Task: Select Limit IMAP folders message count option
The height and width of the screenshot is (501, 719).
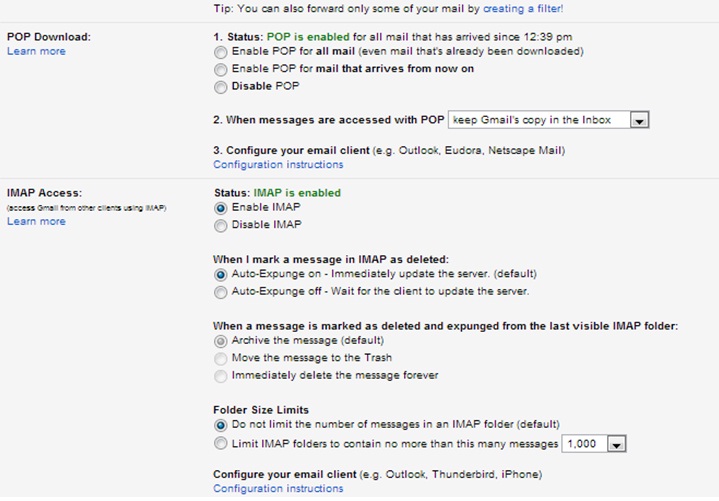Action: point(220,442)
